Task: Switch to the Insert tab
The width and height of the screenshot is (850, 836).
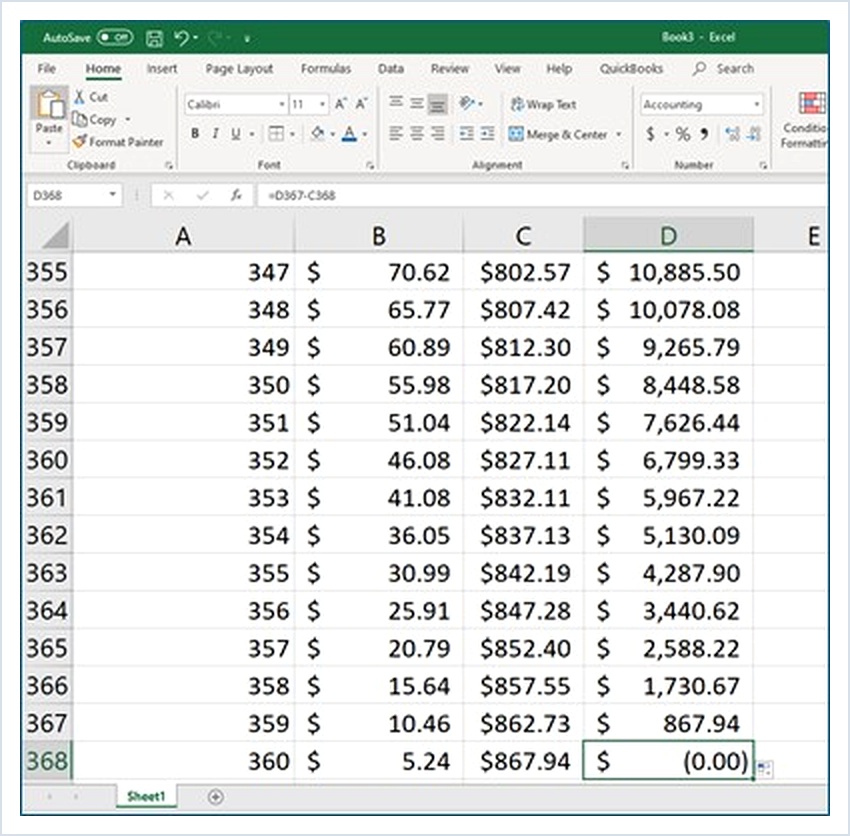Action: 162,68
